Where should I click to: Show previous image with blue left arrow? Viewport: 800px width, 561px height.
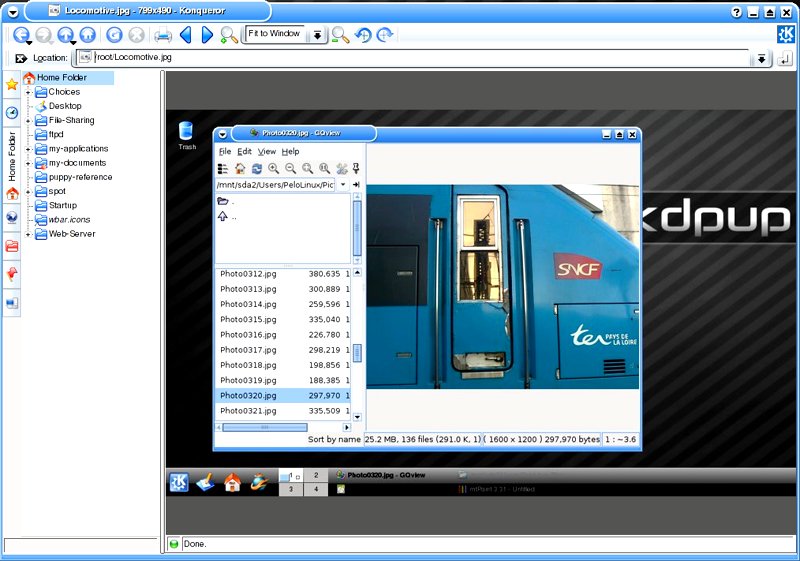click(186, 35)
